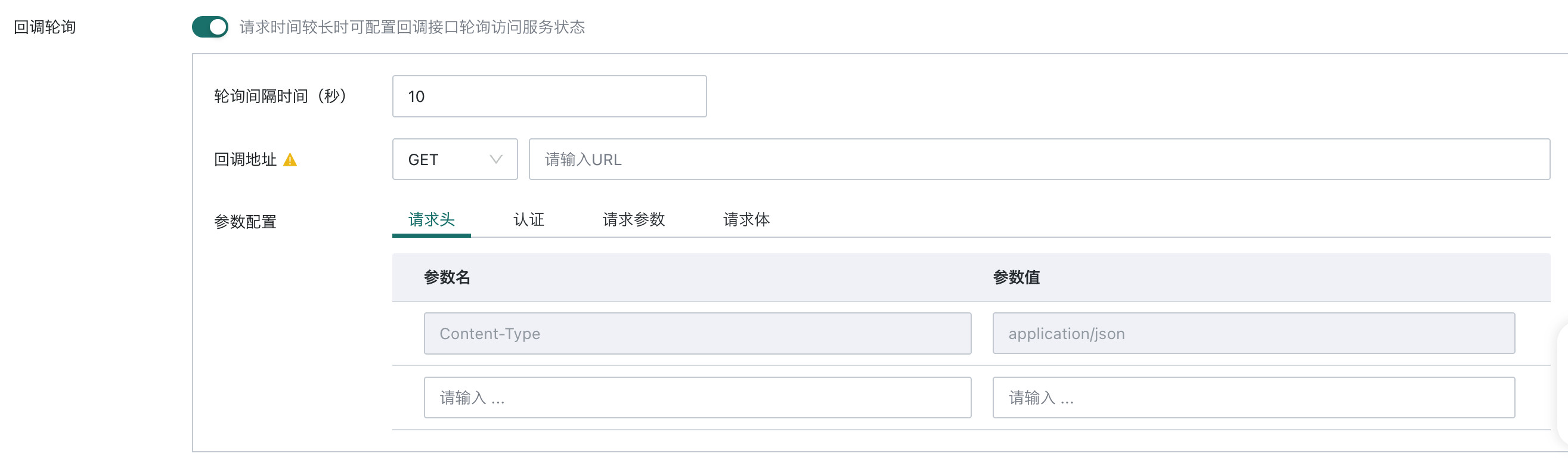Click the Content-Type parameter name field

[697, 333]
